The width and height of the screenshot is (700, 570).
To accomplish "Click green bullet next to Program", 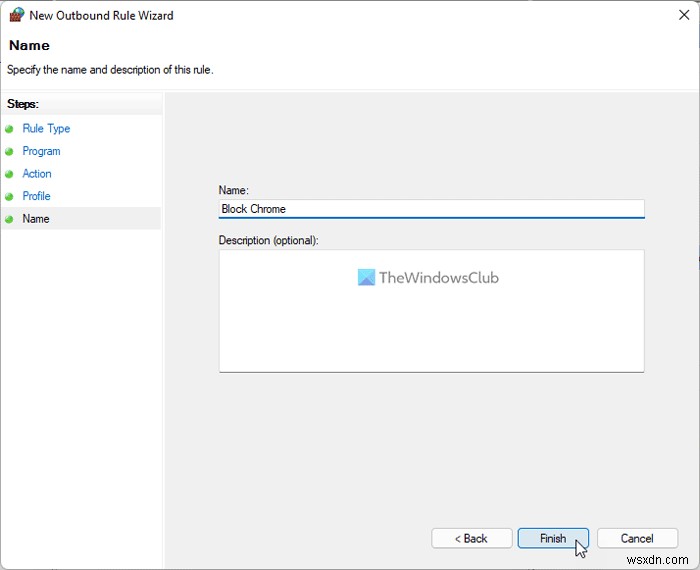I will (9, 152).
